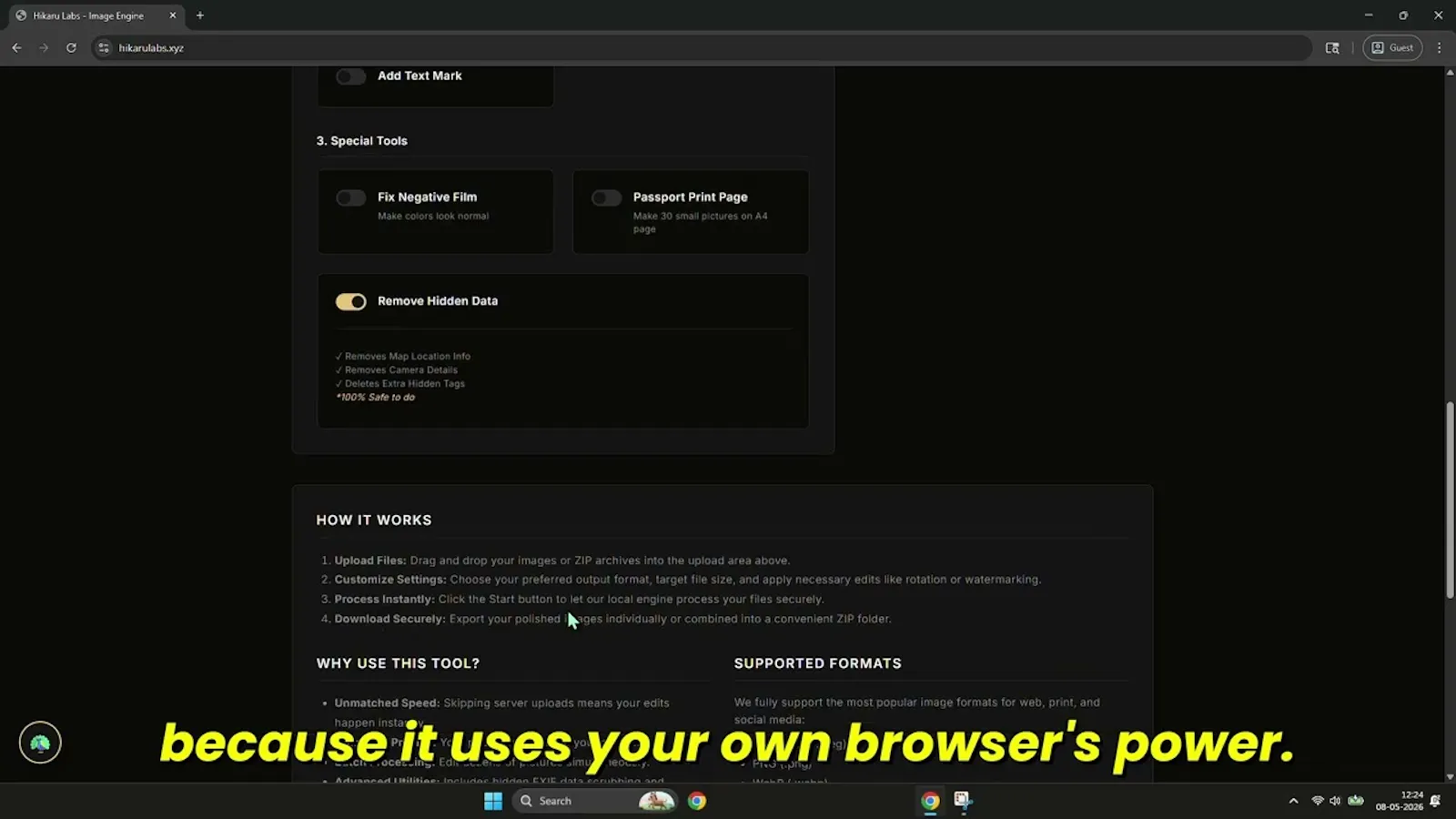Click the browser forward arrow

click(x=44, y=47)
